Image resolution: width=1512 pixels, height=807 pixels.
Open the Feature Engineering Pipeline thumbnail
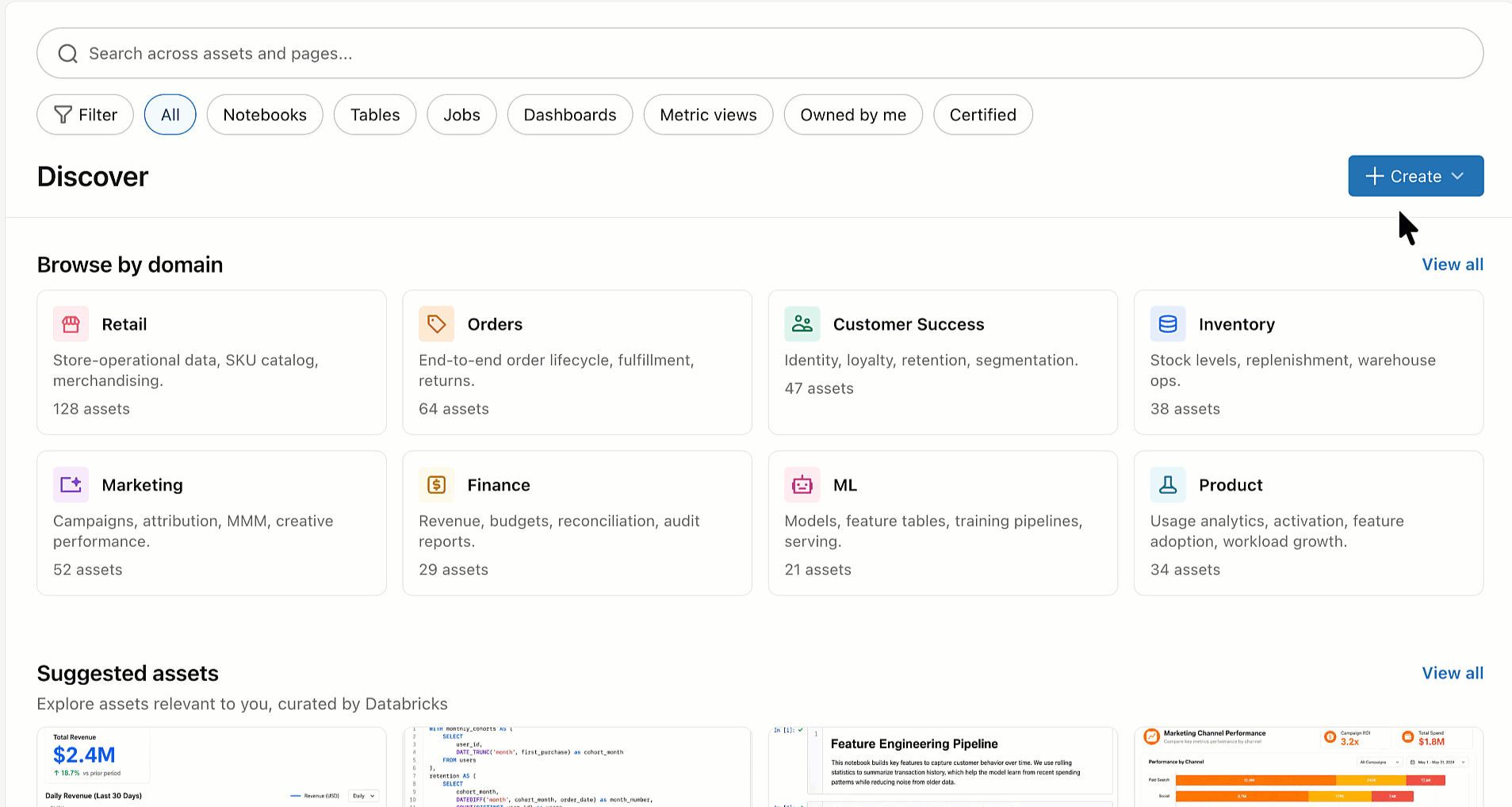pos(943,767)
